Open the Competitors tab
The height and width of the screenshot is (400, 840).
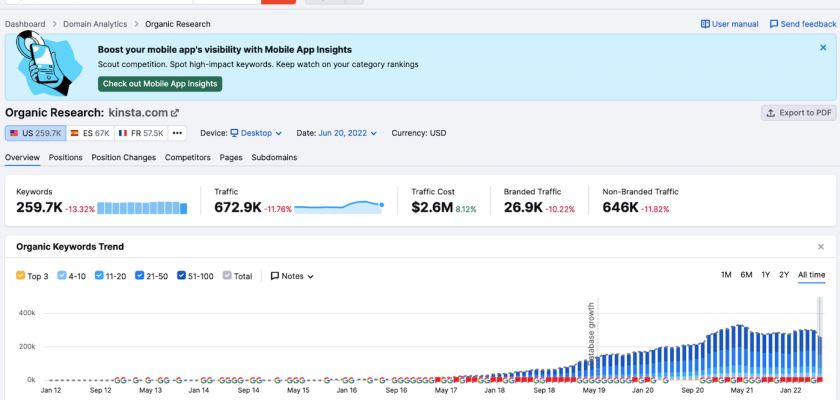tap(188, 157)
